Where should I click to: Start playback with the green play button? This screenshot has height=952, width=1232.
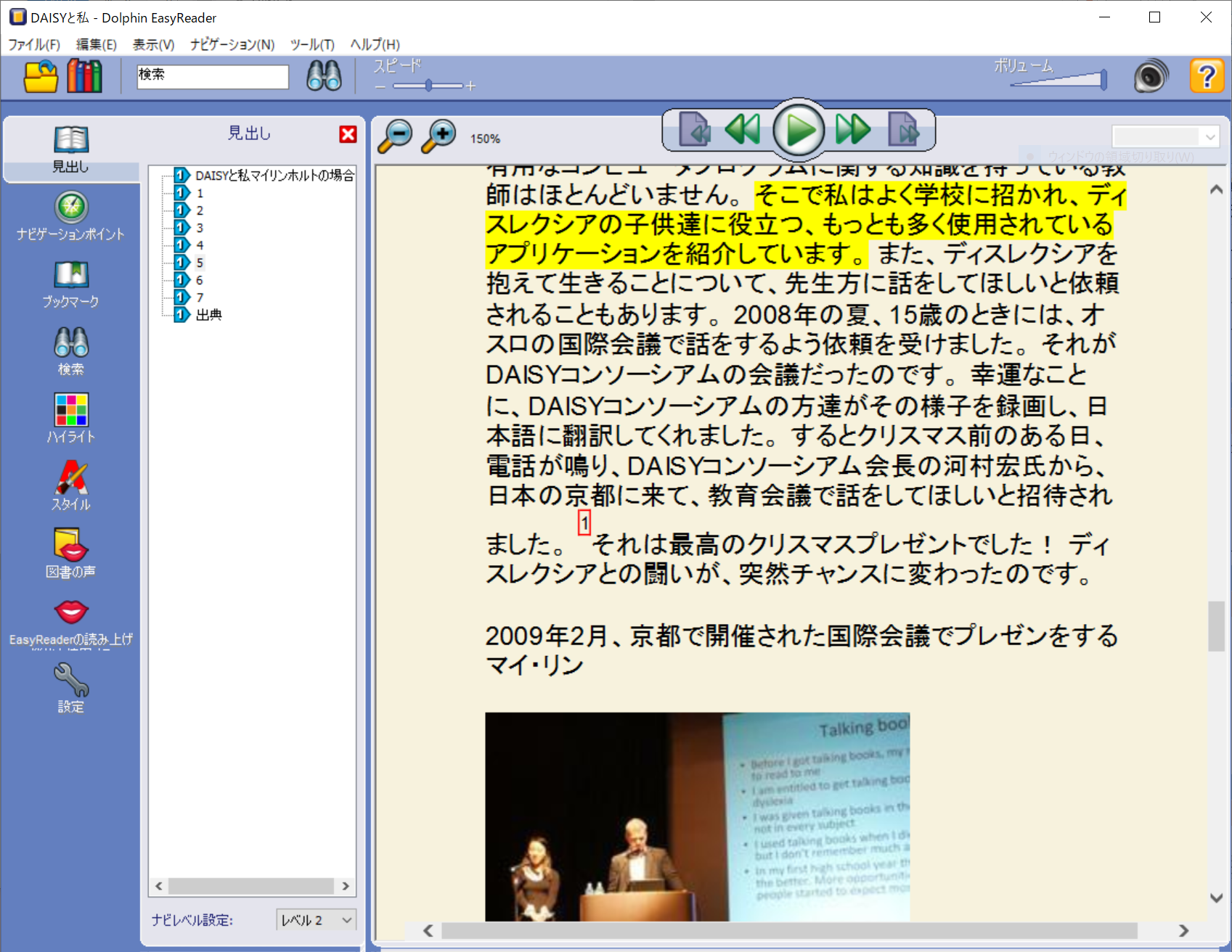pos(799,131)
